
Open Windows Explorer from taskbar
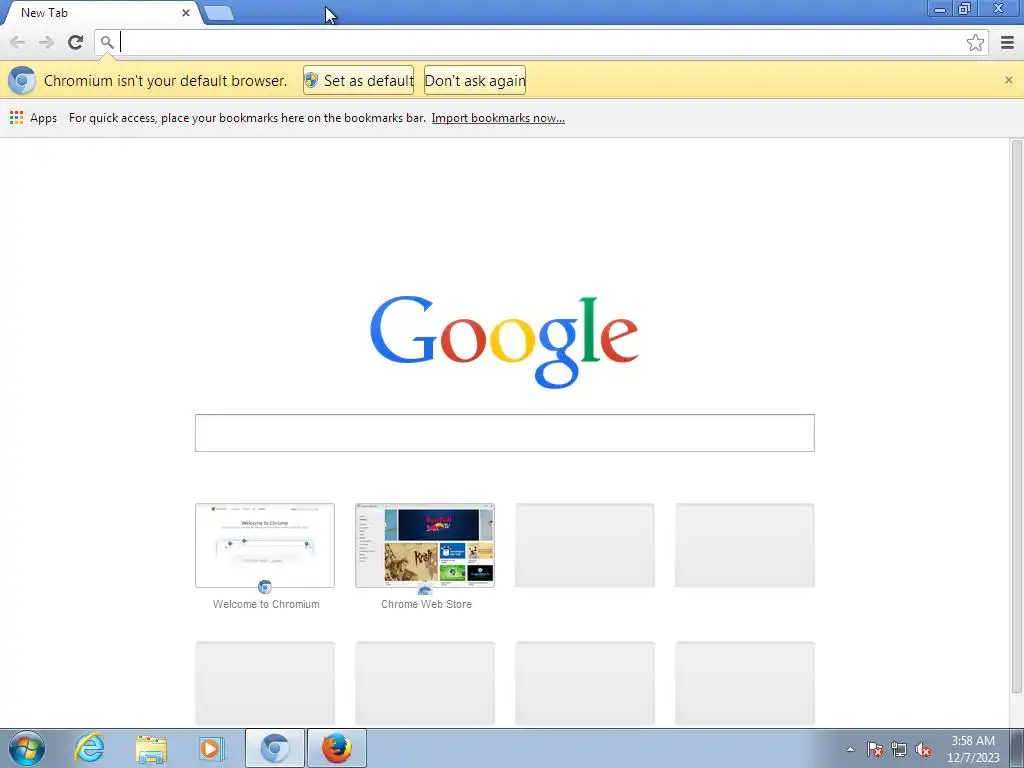[151, 748]
